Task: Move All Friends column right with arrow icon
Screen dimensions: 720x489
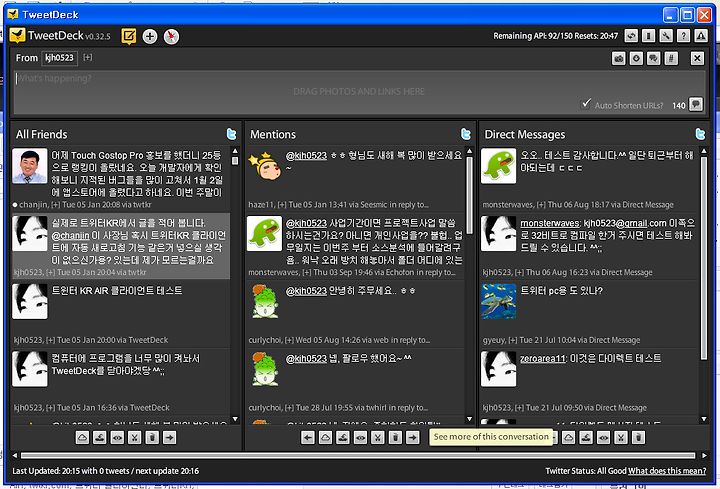Action: pyautogui.click(x=169, y=438)
